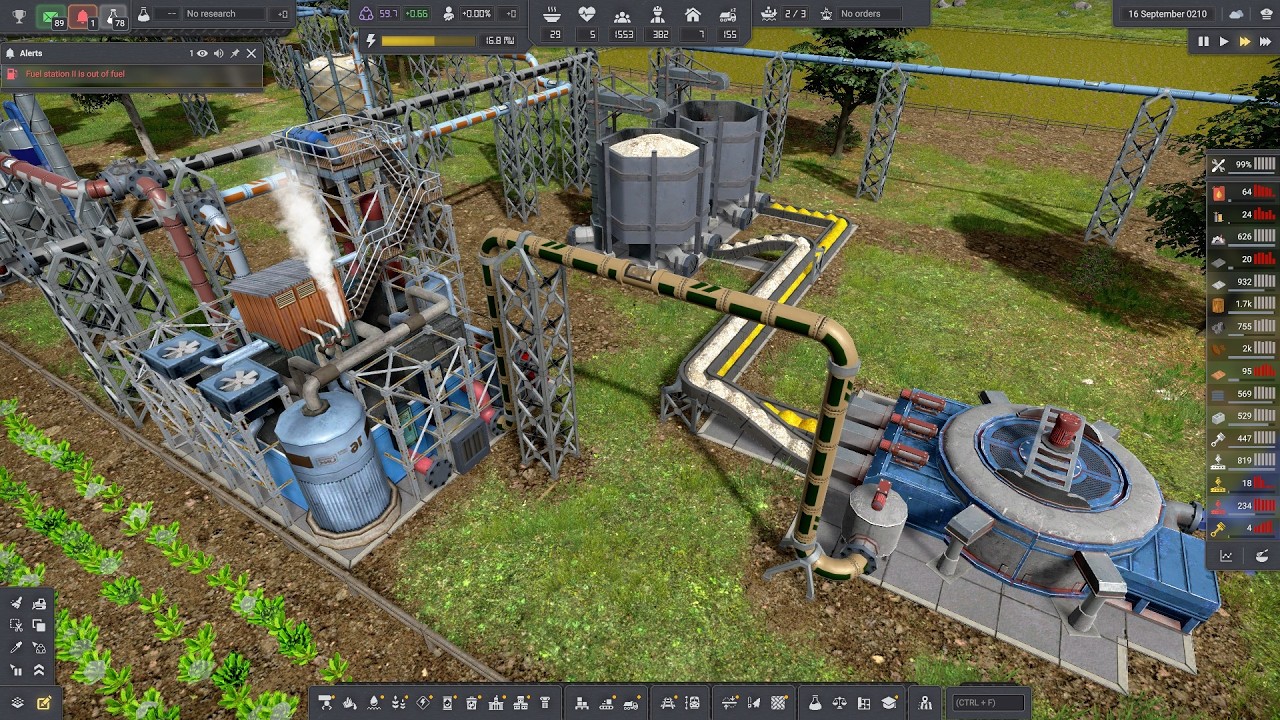The height and width of the screenshot is (720, 1280).
Task: Click the housing icon
Action: [693, 14]
